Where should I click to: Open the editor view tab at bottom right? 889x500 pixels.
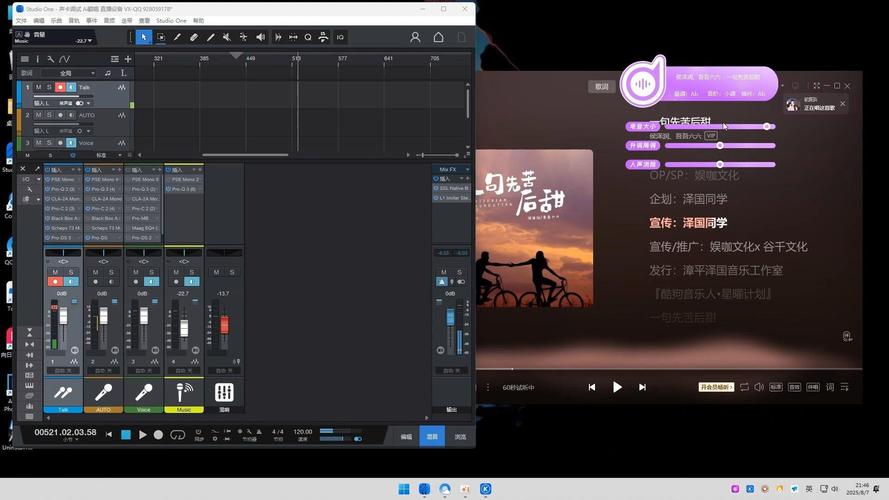(x=407, y=437)
